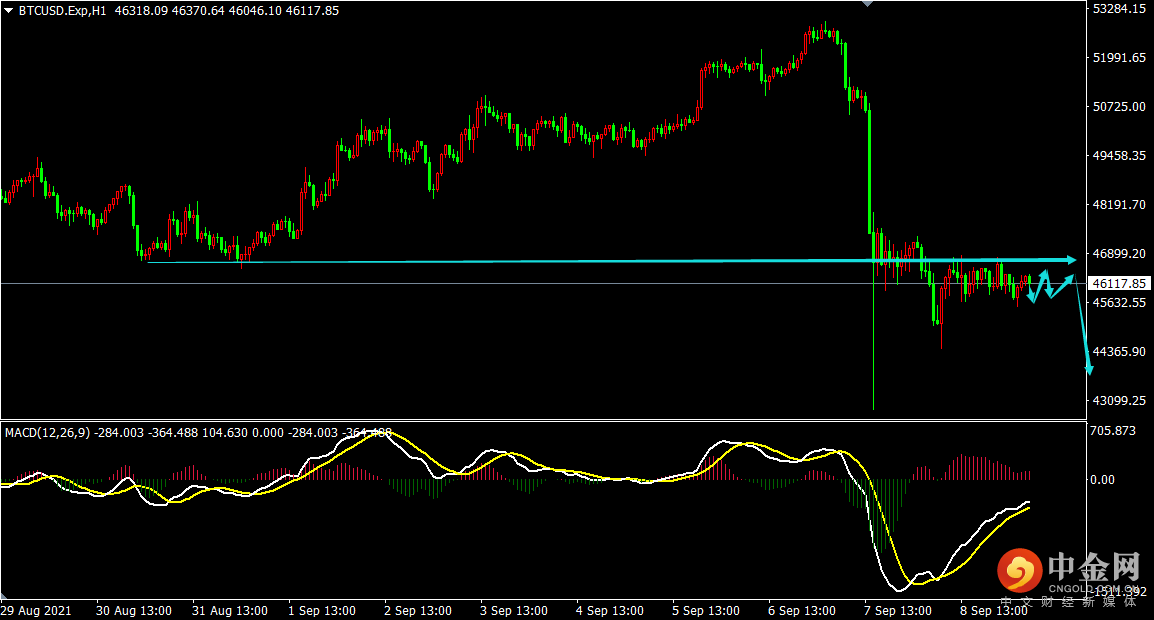Click the open price value 46318.09
The width and height of the screenshot is (1154, 620).
[141, 11]
